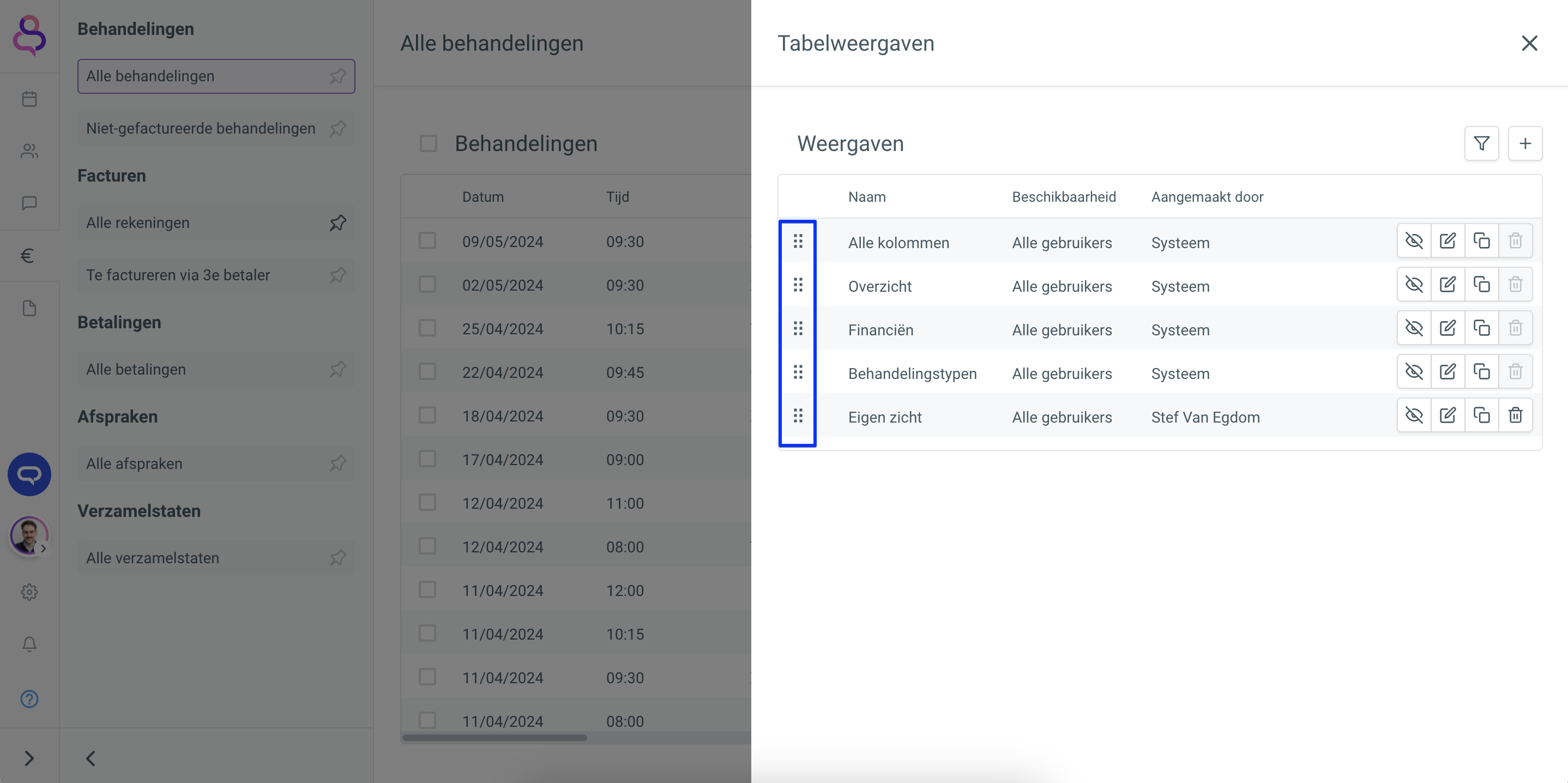Duplicate the Financiën view
1568x783 pixels.
(x=1481, y=328)
